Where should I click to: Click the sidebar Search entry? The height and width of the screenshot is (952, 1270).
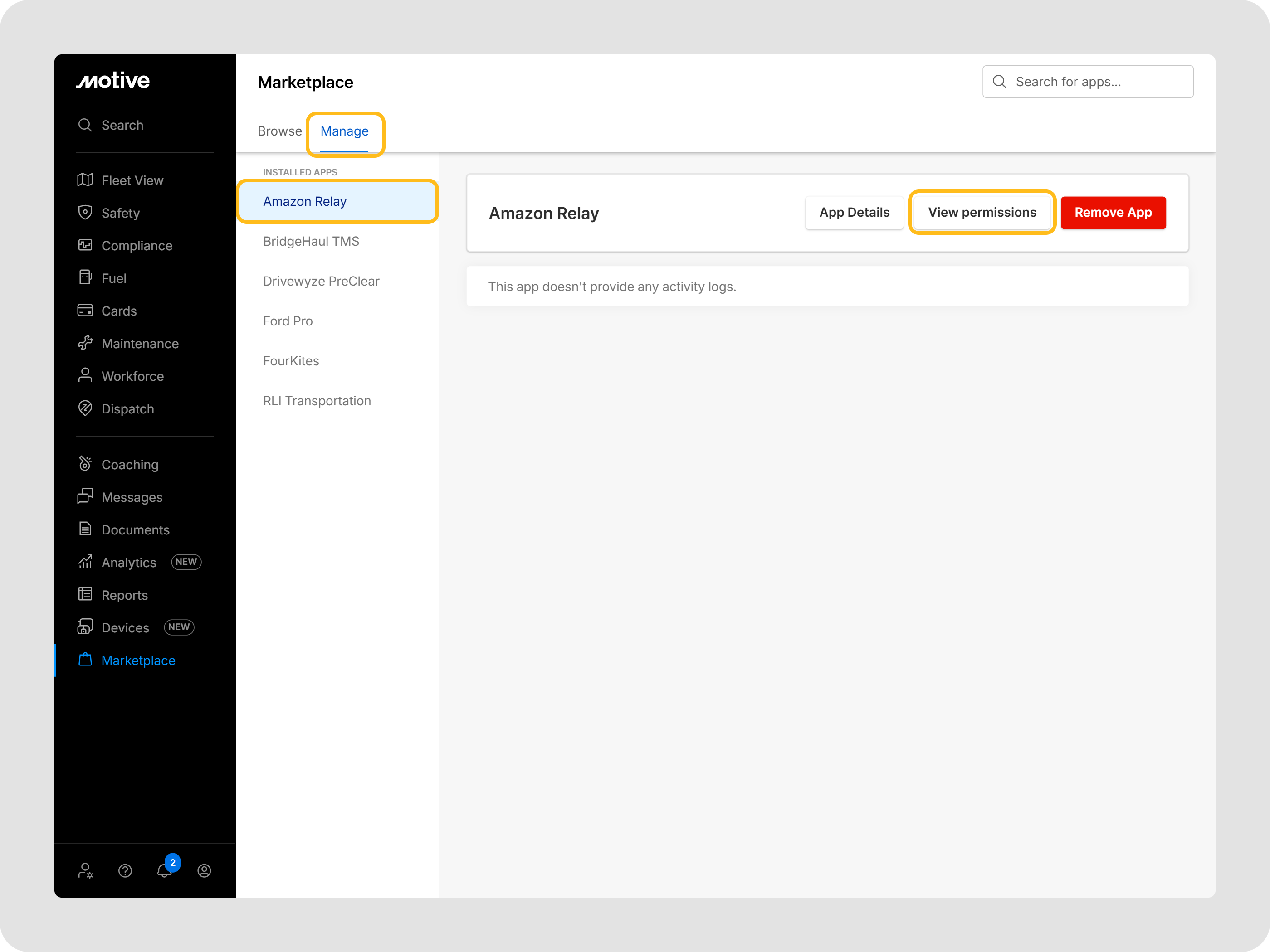(x=122, y=125)
